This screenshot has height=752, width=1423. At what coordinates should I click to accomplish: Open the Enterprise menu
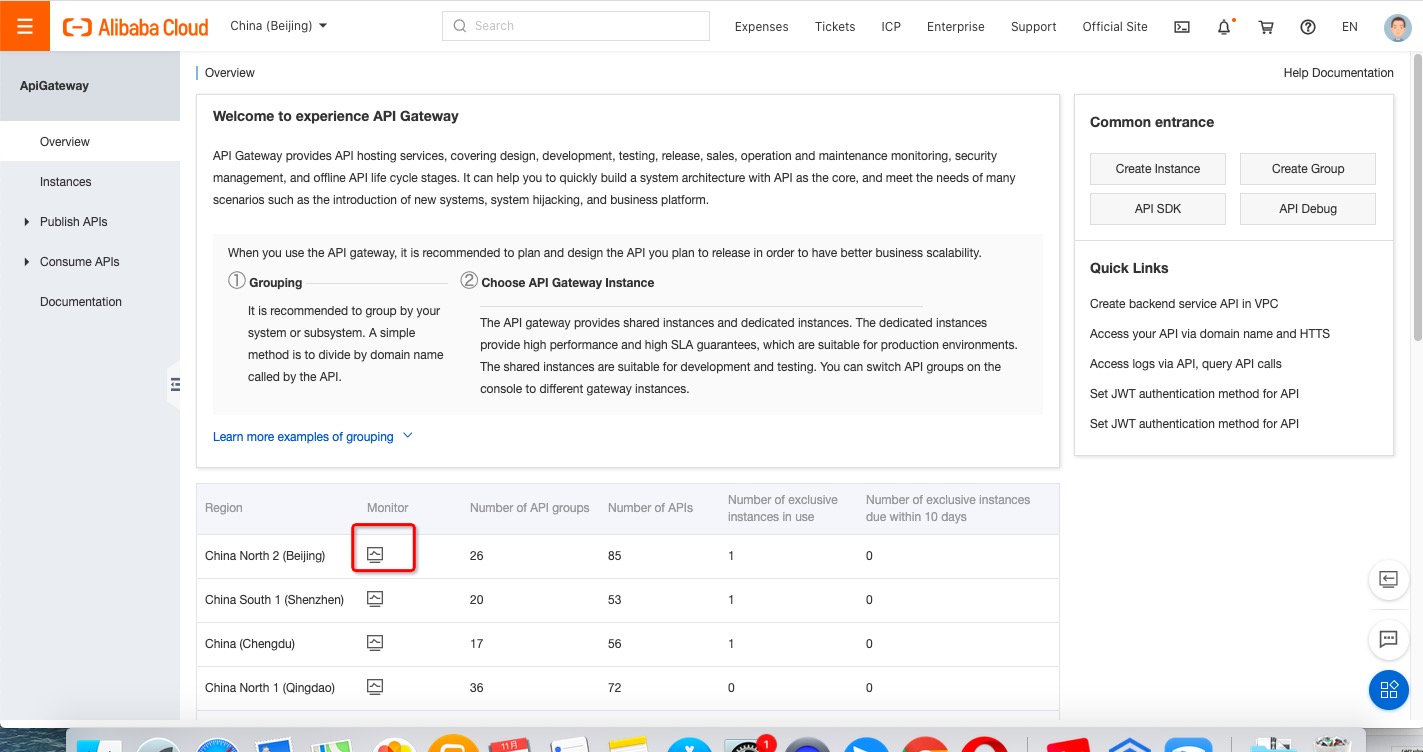[x=956, y=27]
